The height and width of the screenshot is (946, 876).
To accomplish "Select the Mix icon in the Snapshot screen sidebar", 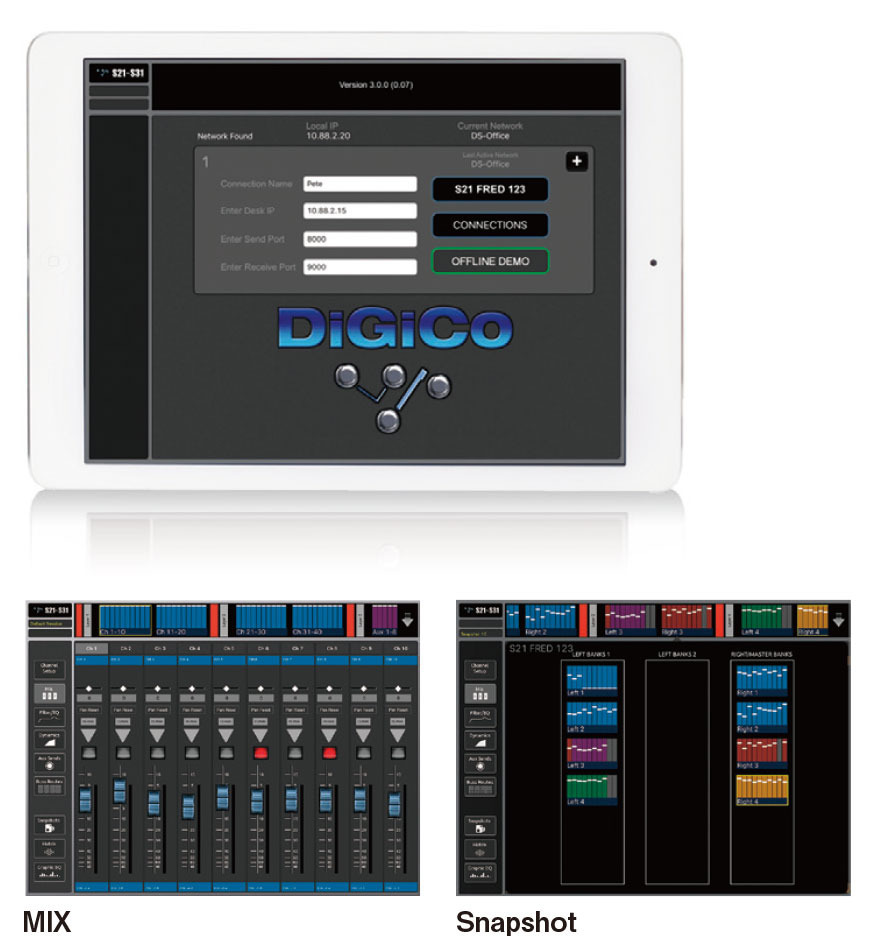I will tap(480, 693).
